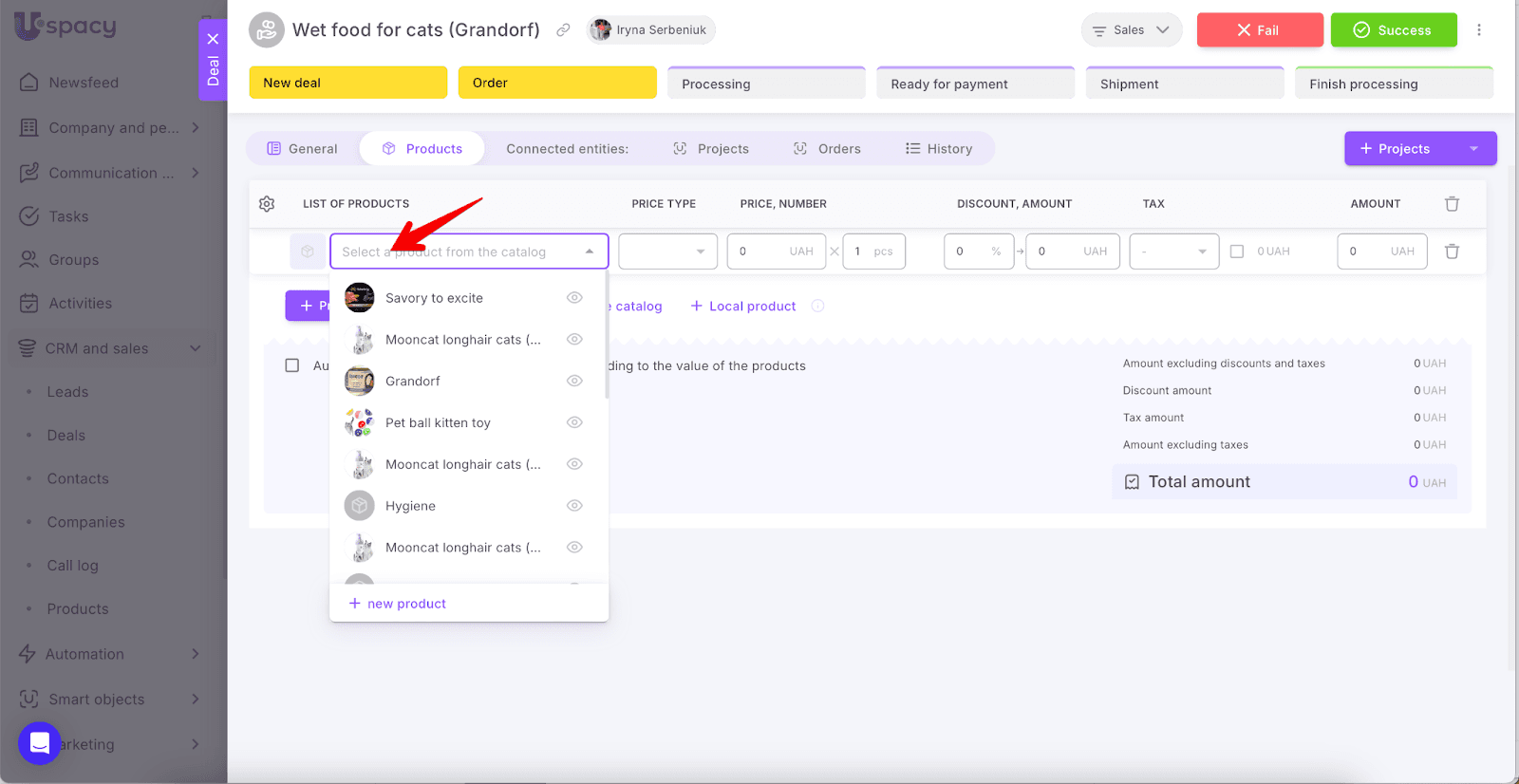1519x784 pixels.
Task: Open the Sales pipeline dropdown
Action: (x=1131, y=30)
